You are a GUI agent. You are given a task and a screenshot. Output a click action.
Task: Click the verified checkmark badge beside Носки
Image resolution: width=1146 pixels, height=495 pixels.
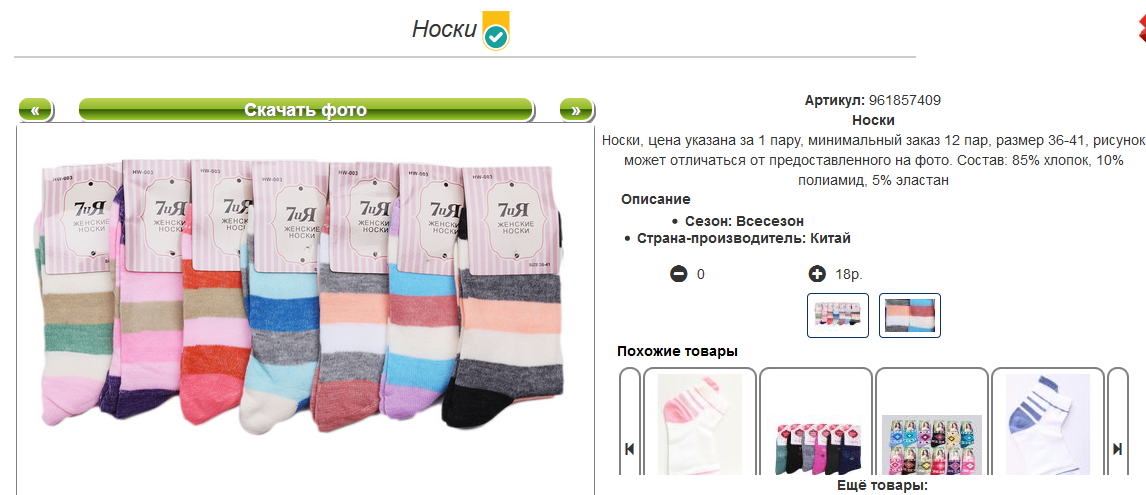[x=496, y=31]
